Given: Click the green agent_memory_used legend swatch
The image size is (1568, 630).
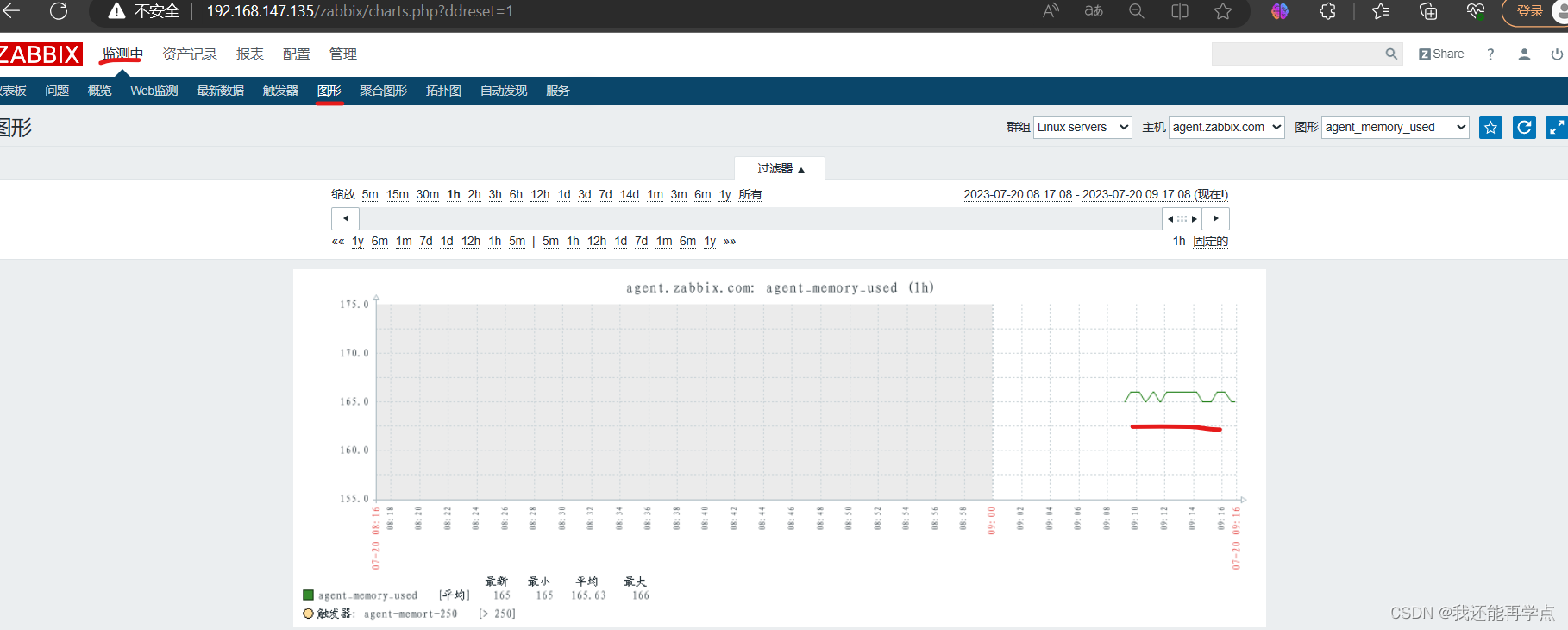Looking at the screenshot, I should tap(308, 595).
